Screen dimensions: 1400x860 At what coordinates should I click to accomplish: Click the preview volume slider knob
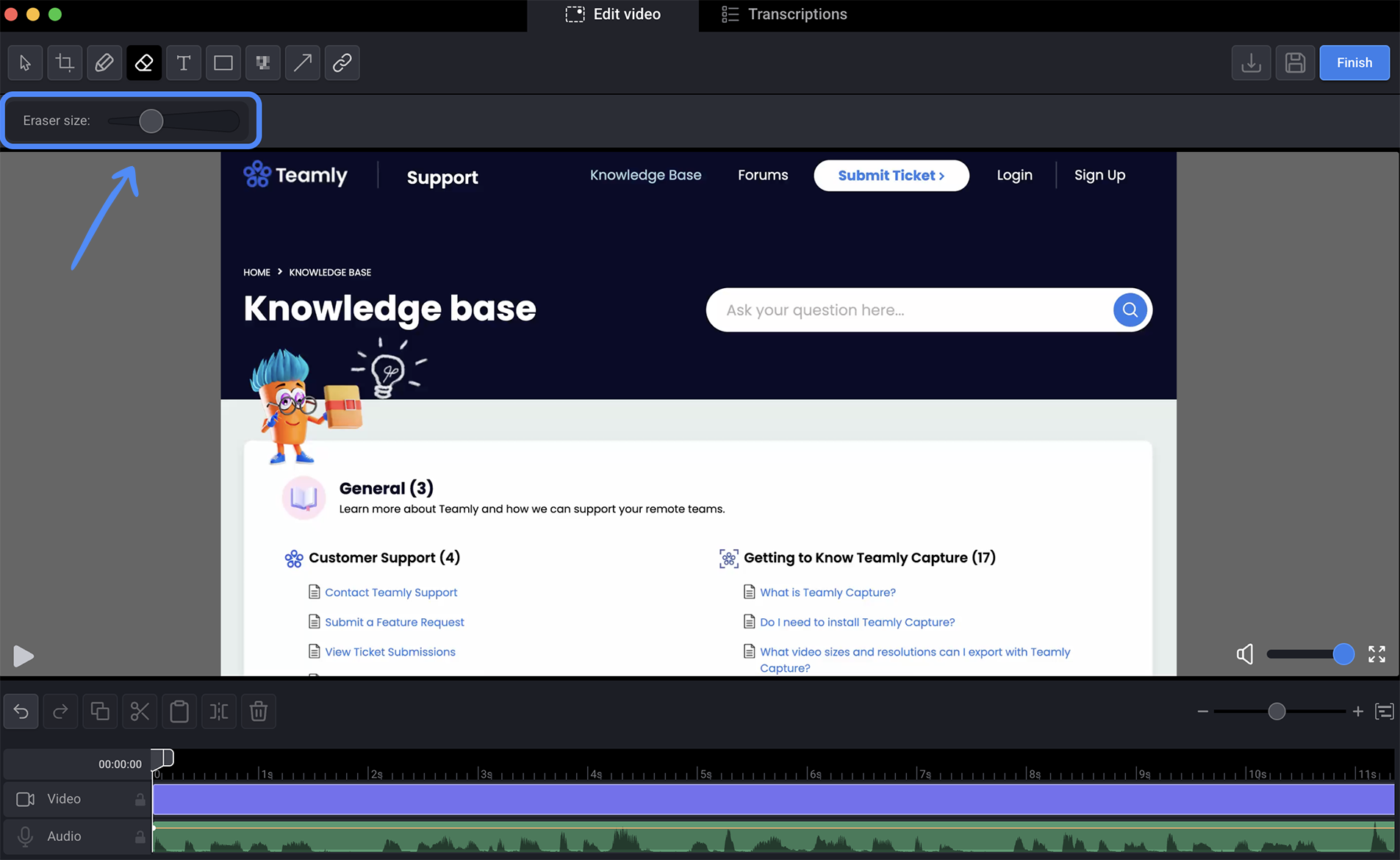pos(1343,654)
